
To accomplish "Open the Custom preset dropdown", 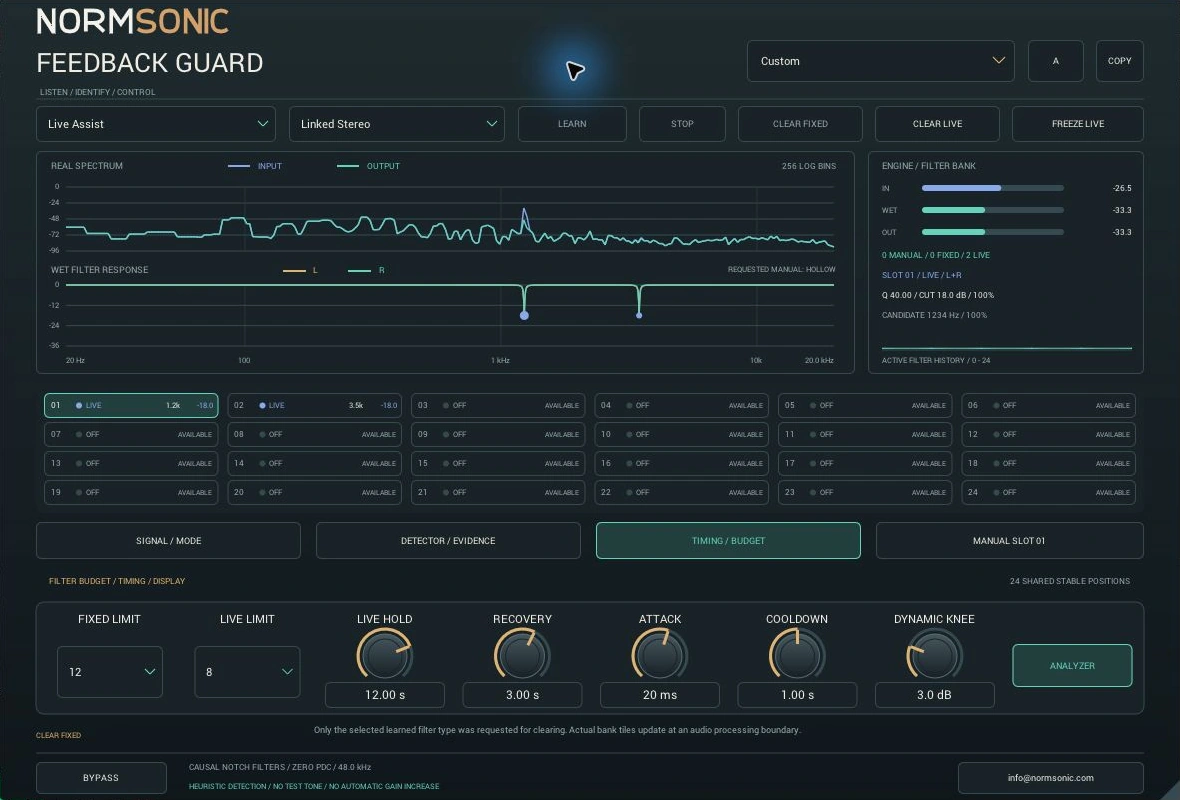I will 880,61.
